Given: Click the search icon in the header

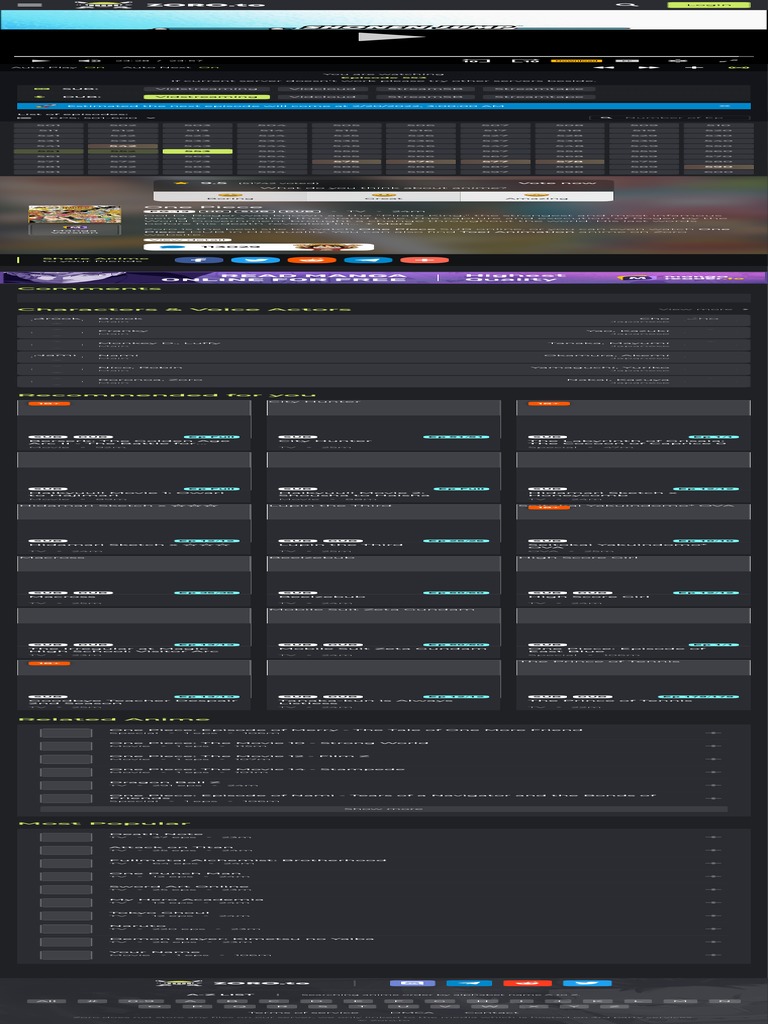Looking at the screenshot, I should click(x=627, y=5).
